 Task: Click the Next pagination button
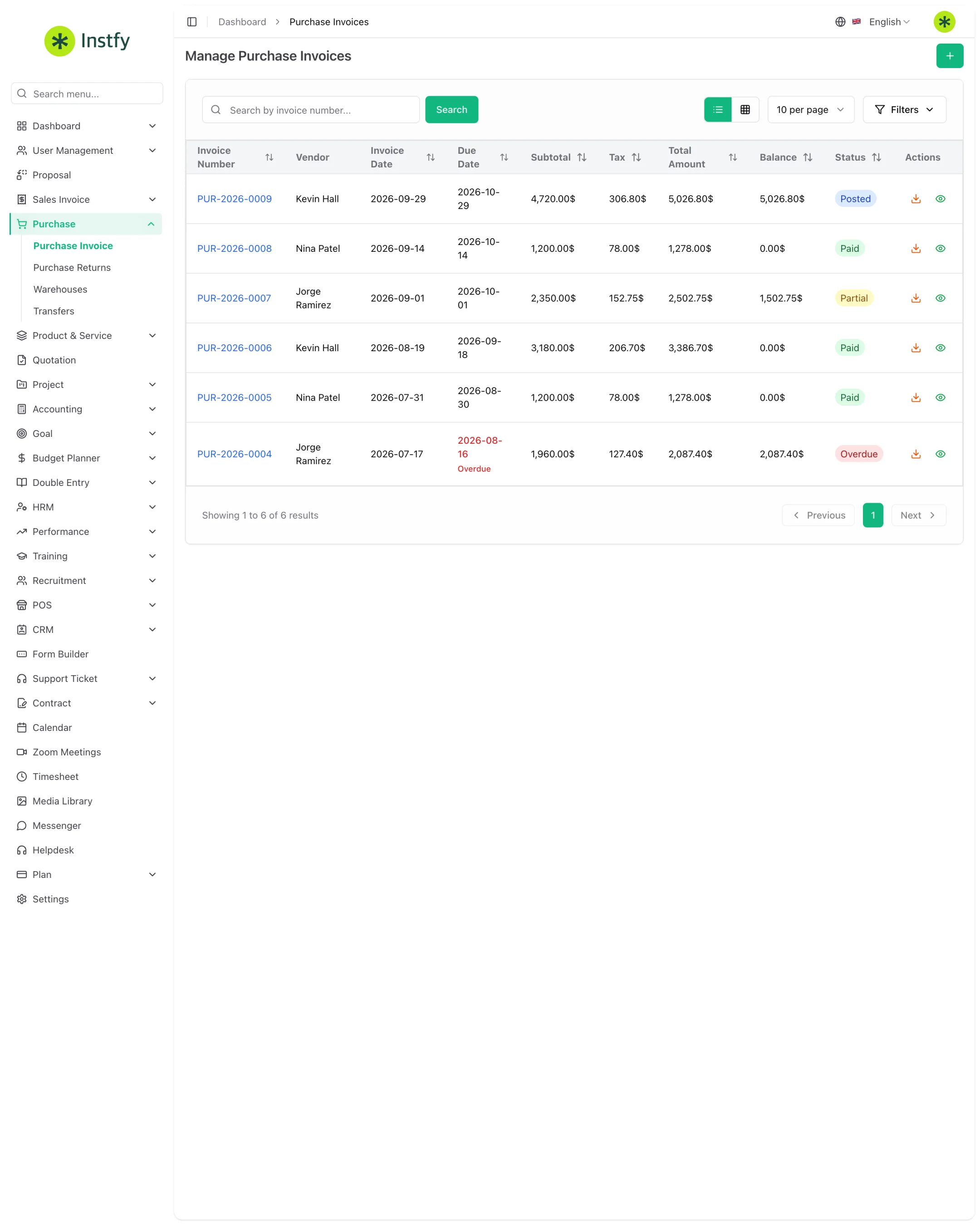tap(918, 515)
